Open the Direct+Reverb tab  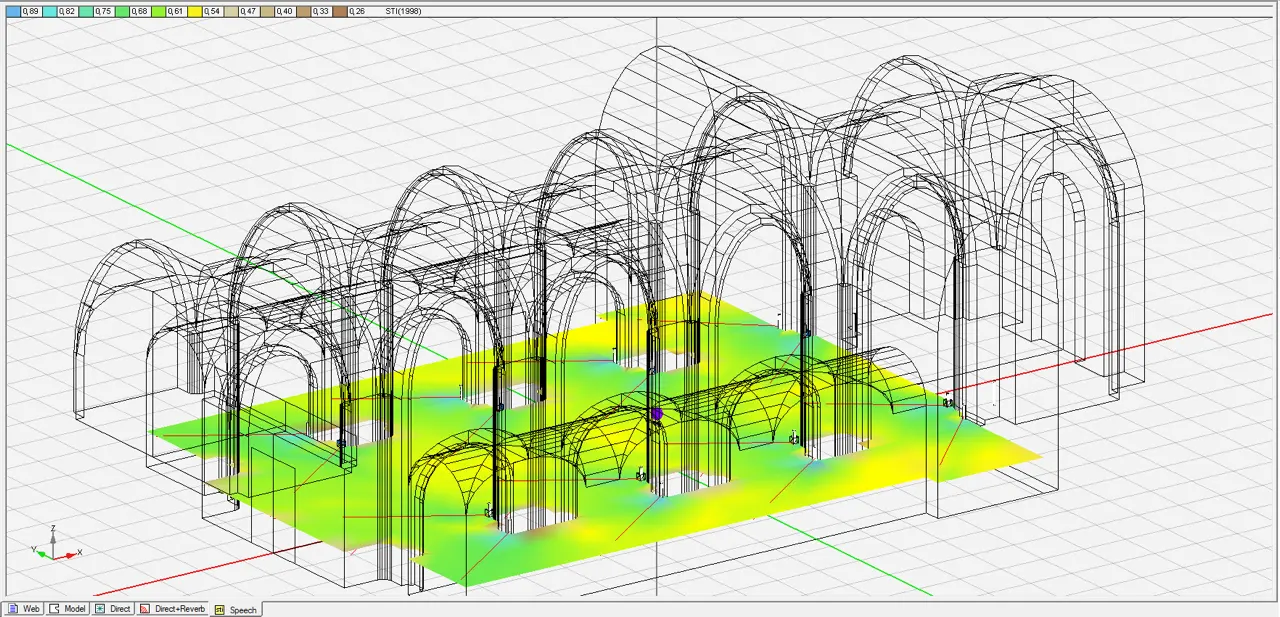(172, 608)
